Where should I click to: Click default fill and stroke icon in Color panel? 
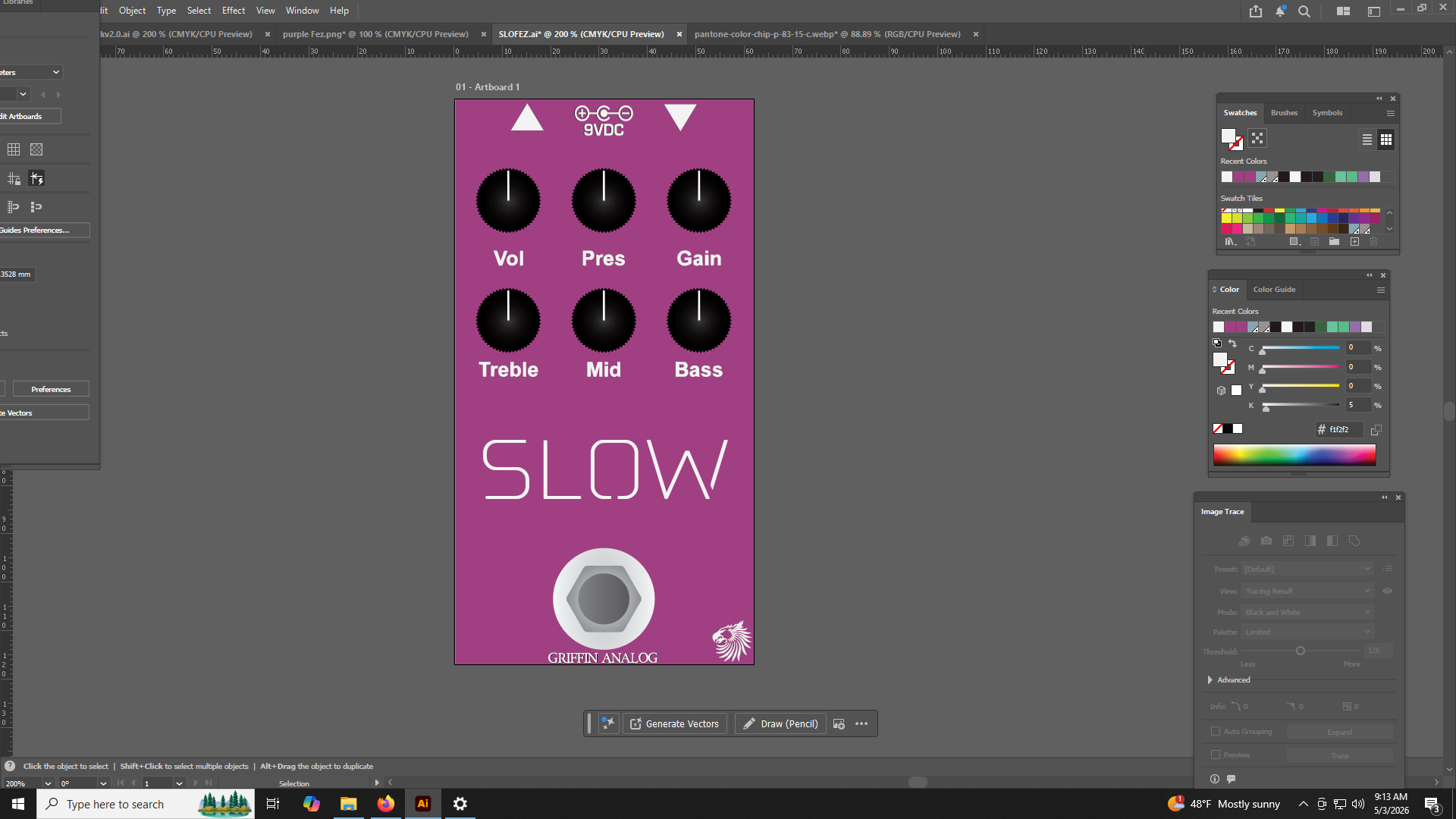coord(1217,343)
